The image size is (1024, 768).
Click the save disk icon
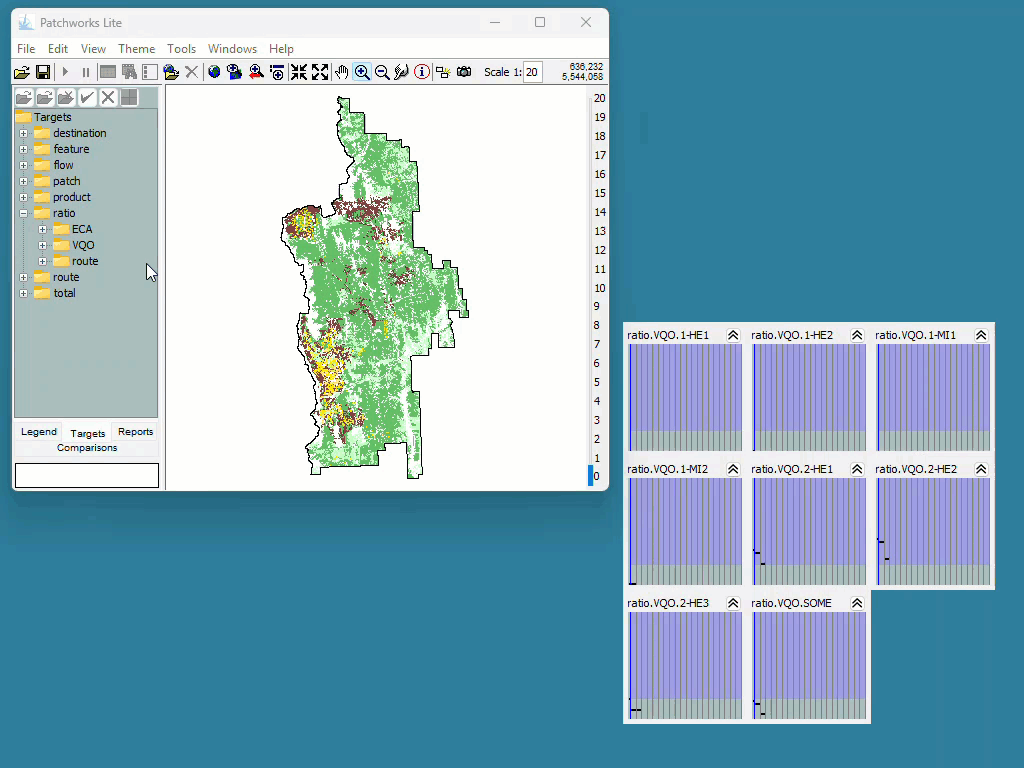(43, 72)
